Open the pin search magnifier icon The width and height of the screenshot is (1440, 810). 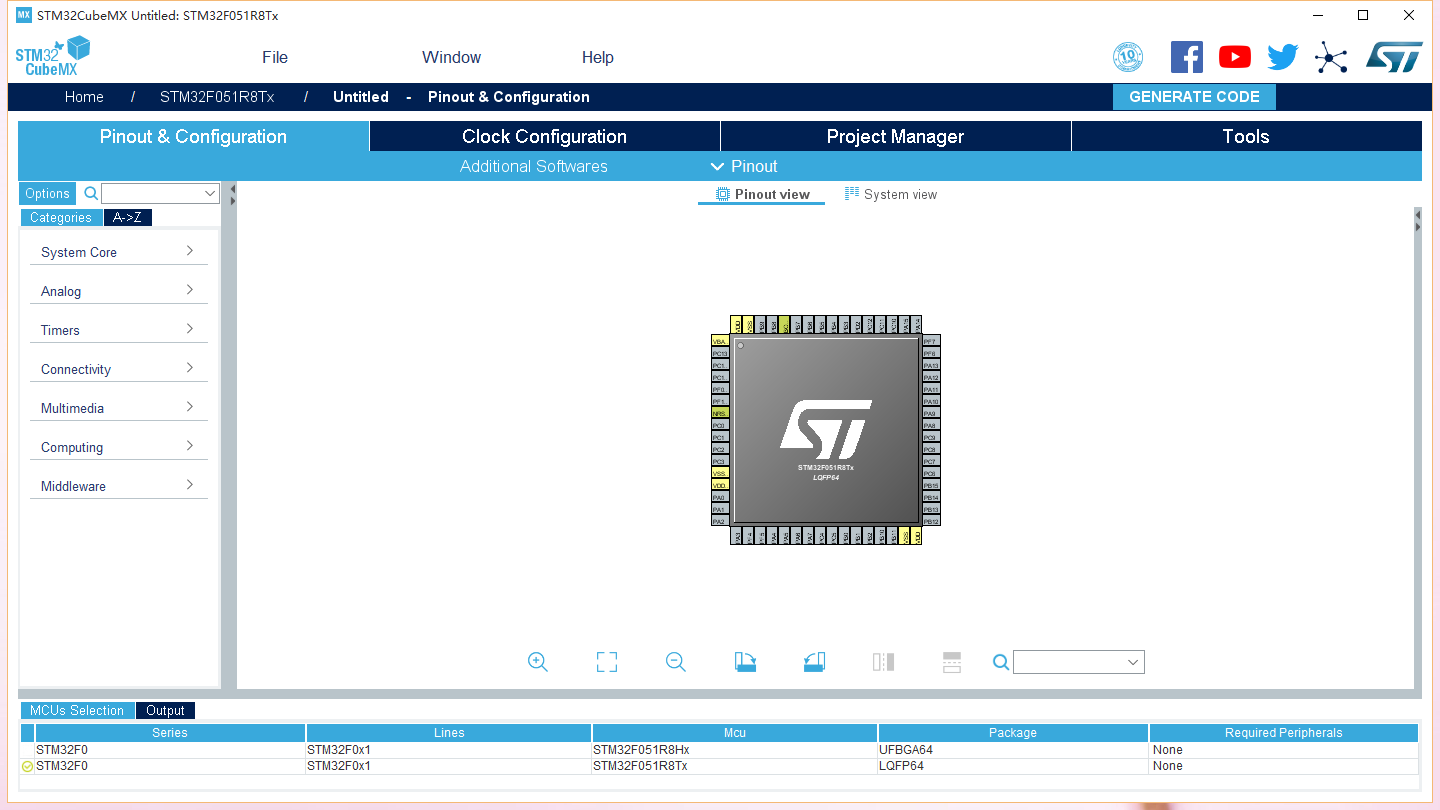(x=1000, y=661)
